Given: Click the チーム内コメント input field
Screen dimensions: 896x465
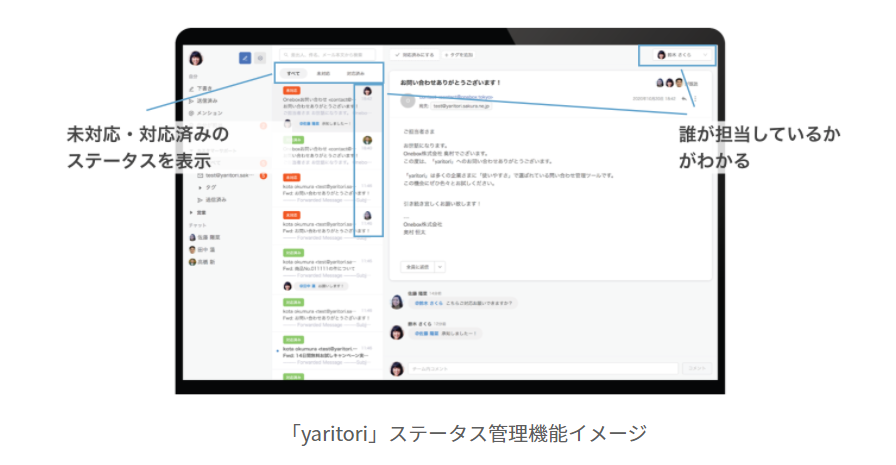Looking at the screenshot, I should (543, 369).
